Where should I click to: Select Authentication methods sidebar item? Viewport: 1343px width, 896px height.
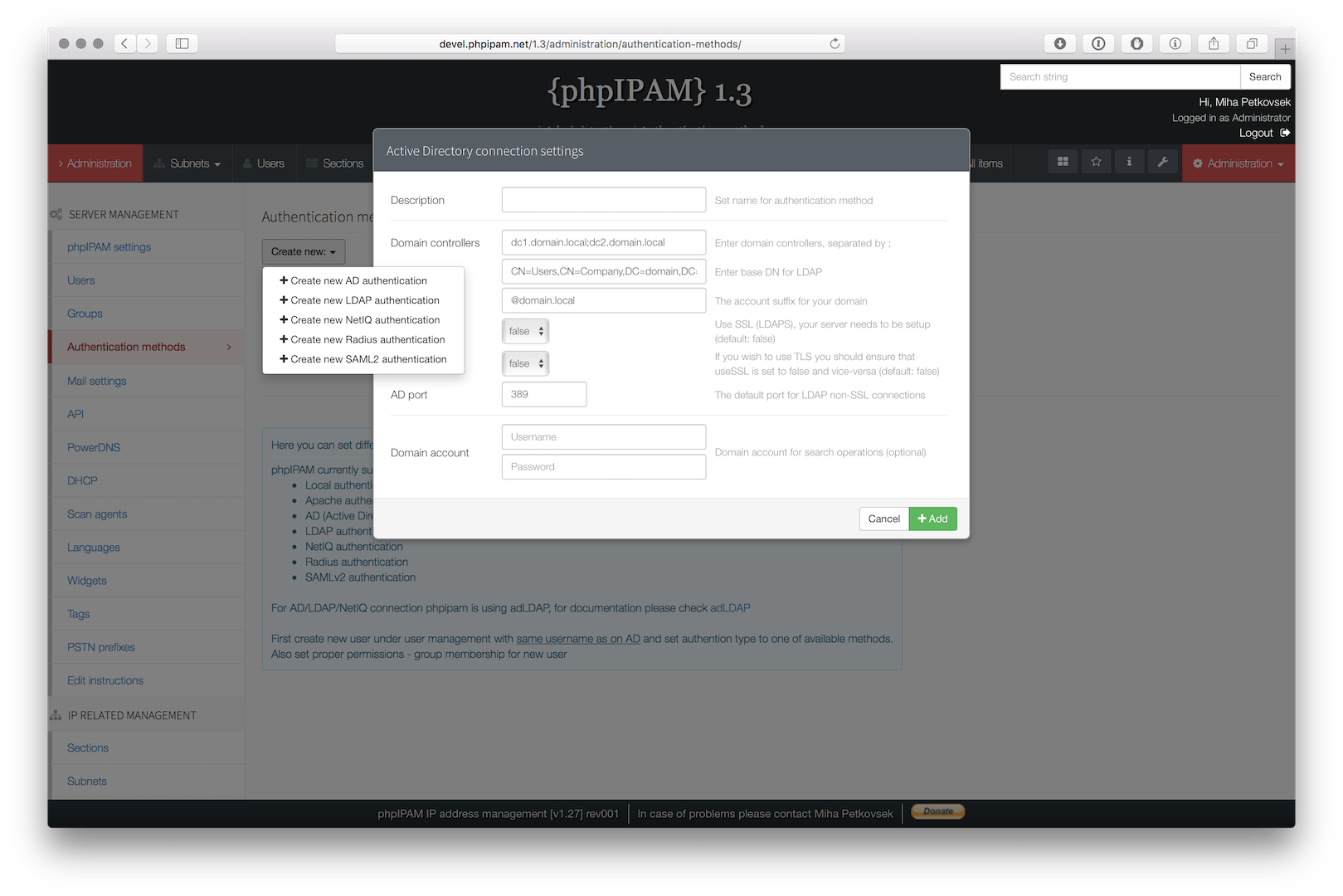[147, 347]
